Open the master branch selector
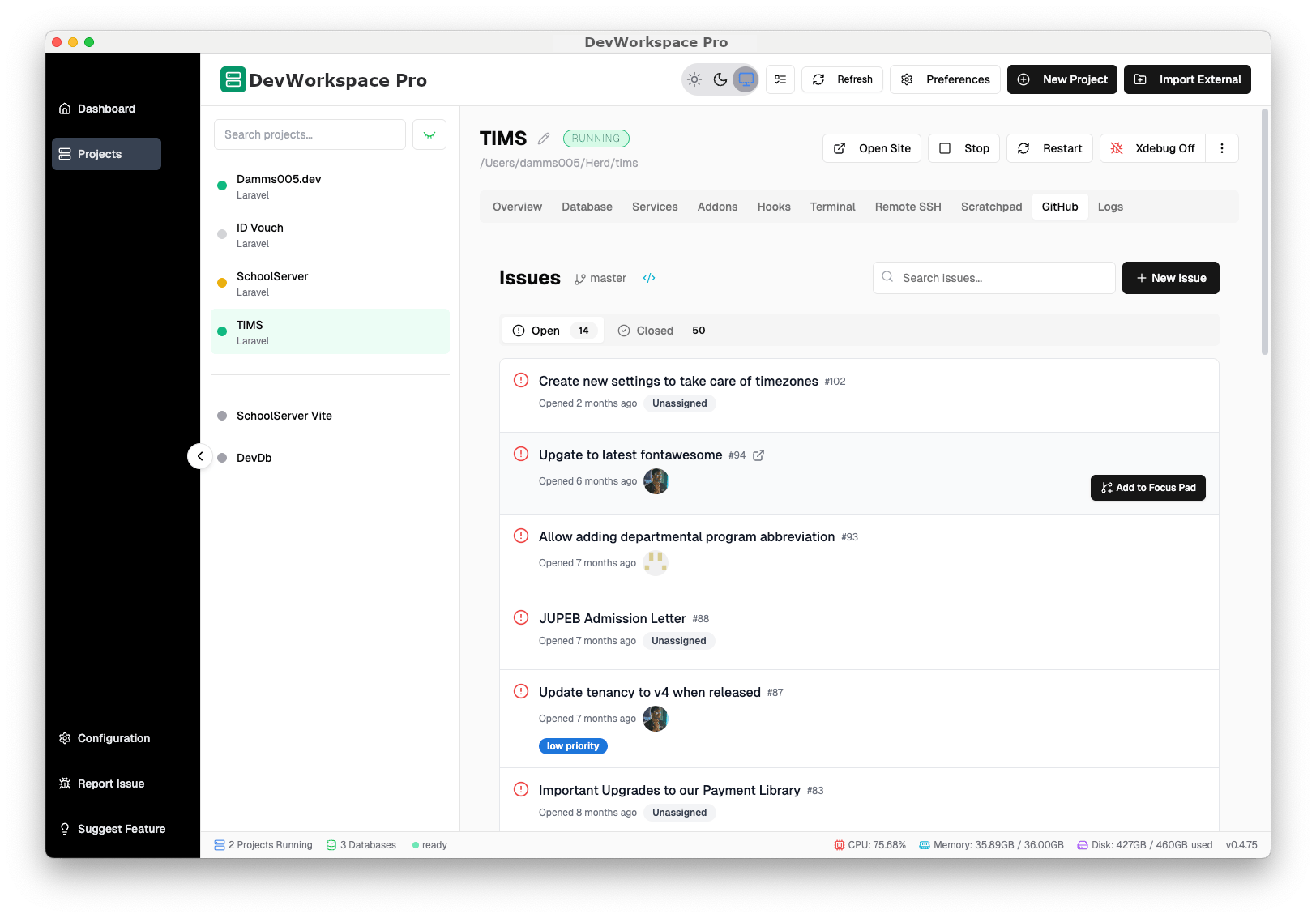1316x918 pixels. tap(600, 278)
